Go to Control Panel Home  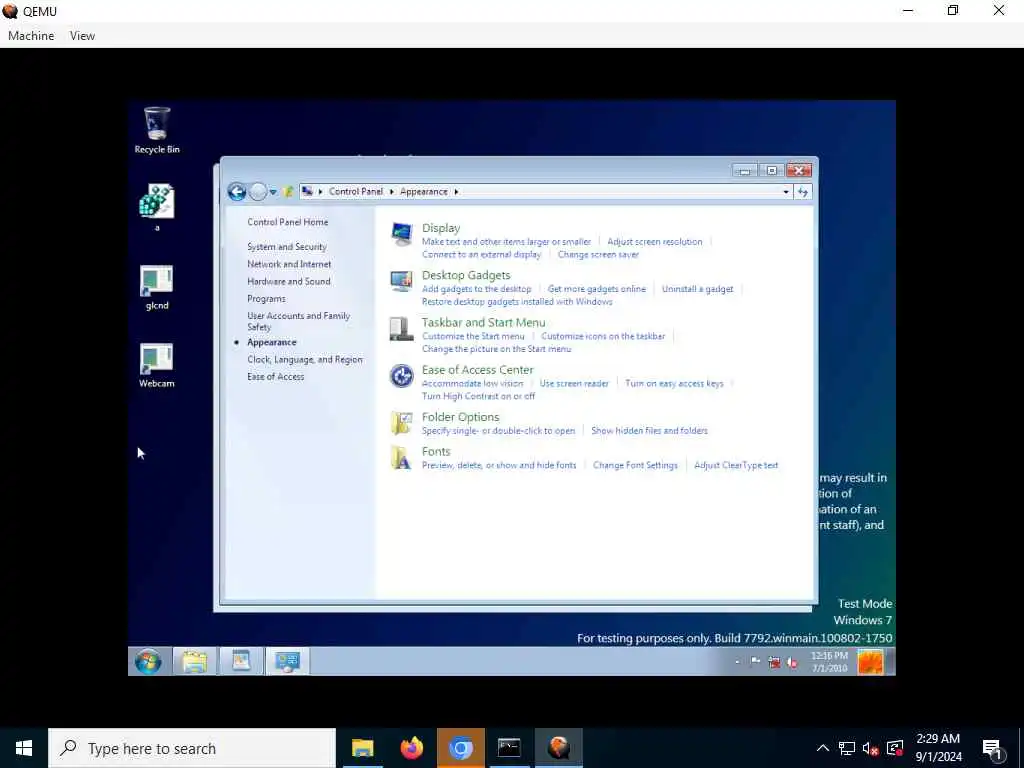287,222
